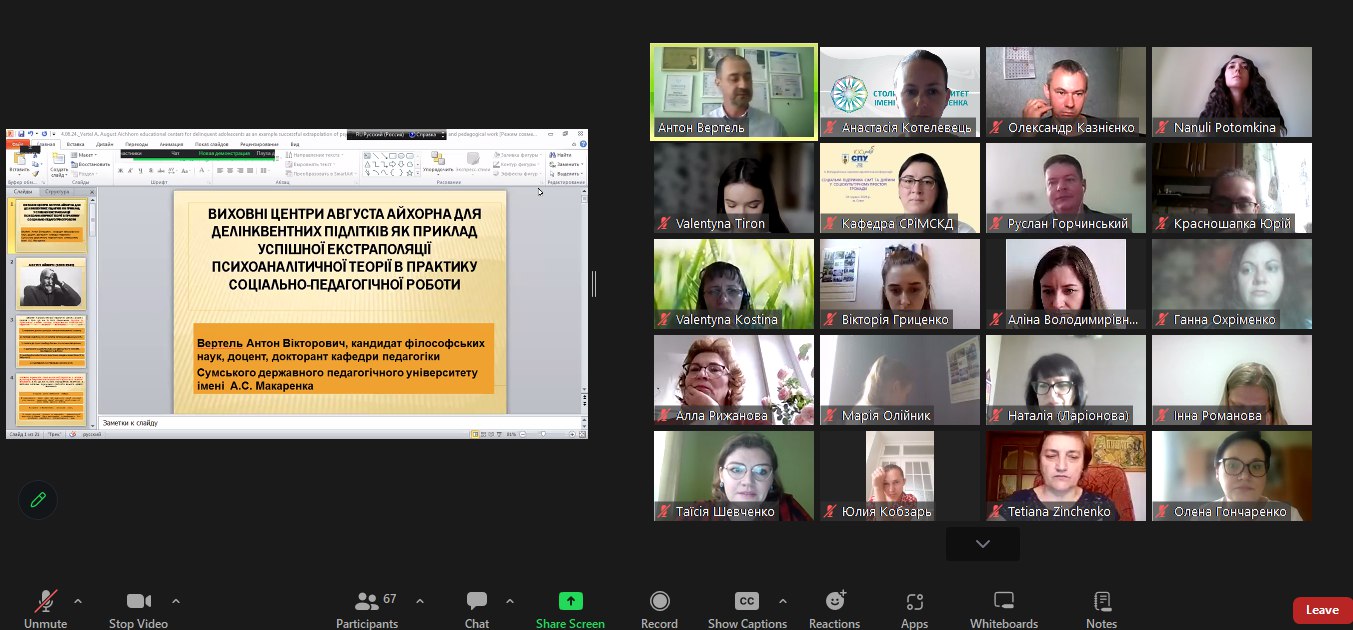
Task: Unmute the microphone
Action: [46, 601]
